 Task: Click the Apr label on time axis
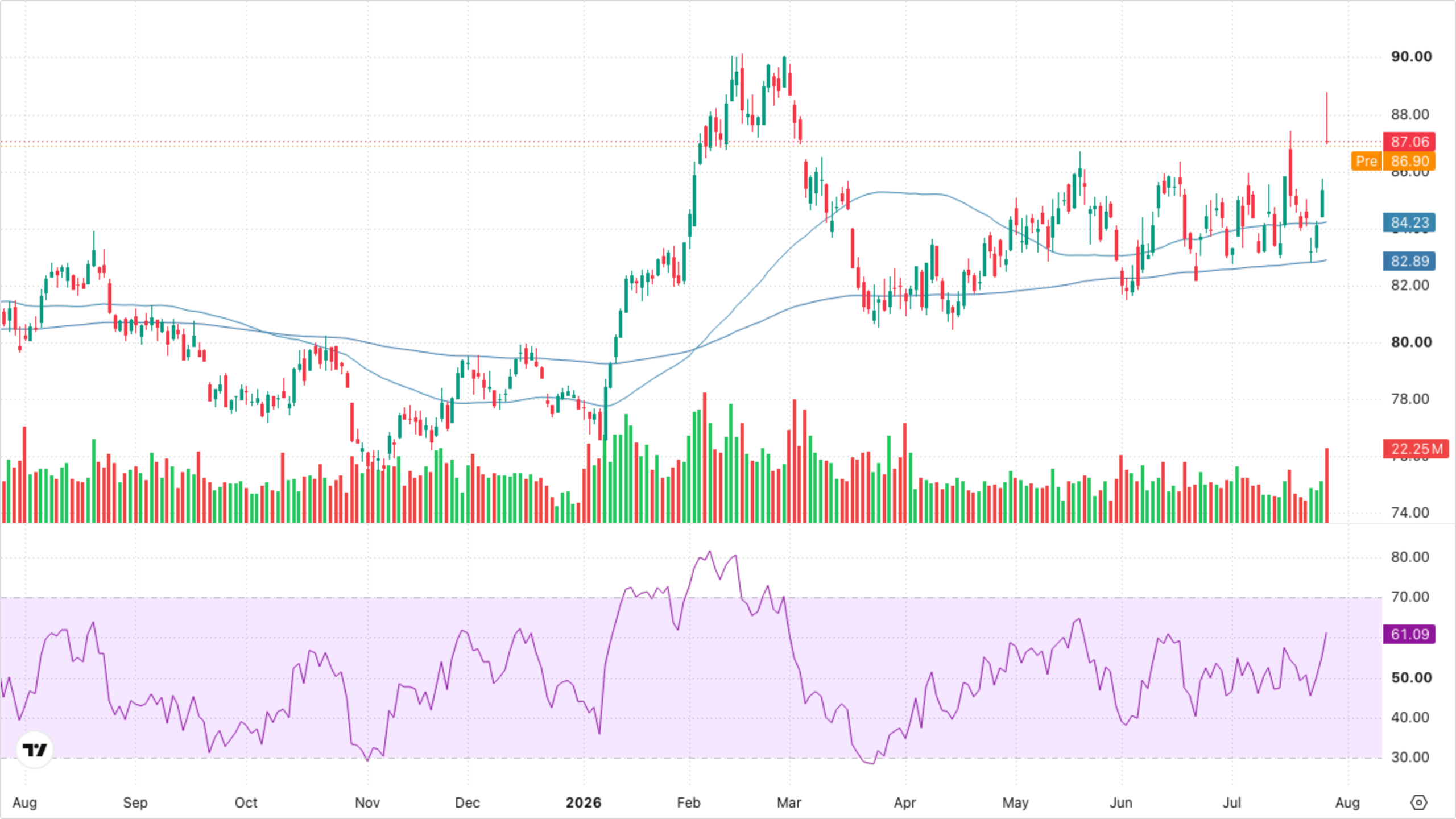click(904, 803)
